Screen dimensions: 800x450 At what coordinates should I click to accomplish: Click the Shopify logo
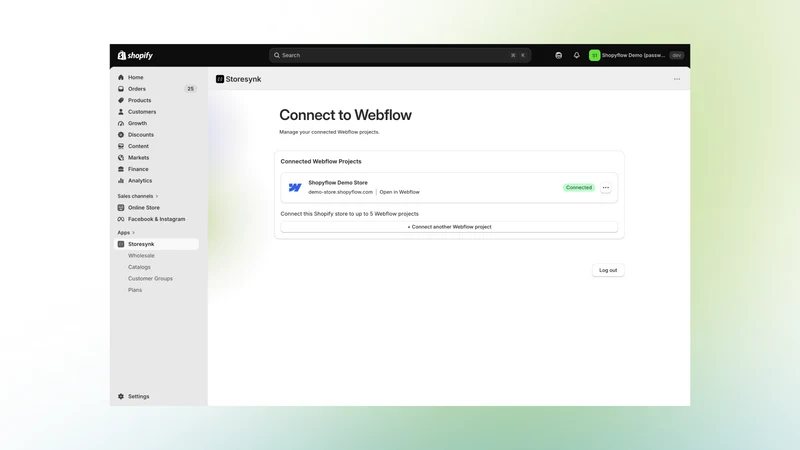pos(135,55)
